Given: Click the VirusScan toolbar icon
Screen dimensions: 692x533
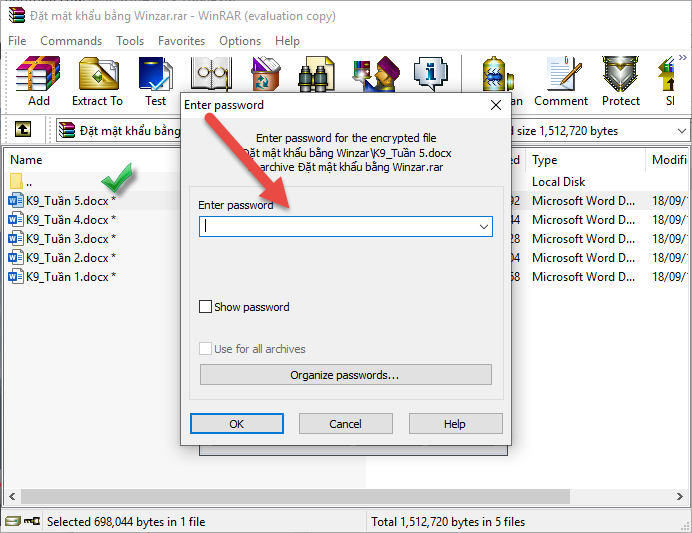Looking at the screenshot, I should pos(498,73).
